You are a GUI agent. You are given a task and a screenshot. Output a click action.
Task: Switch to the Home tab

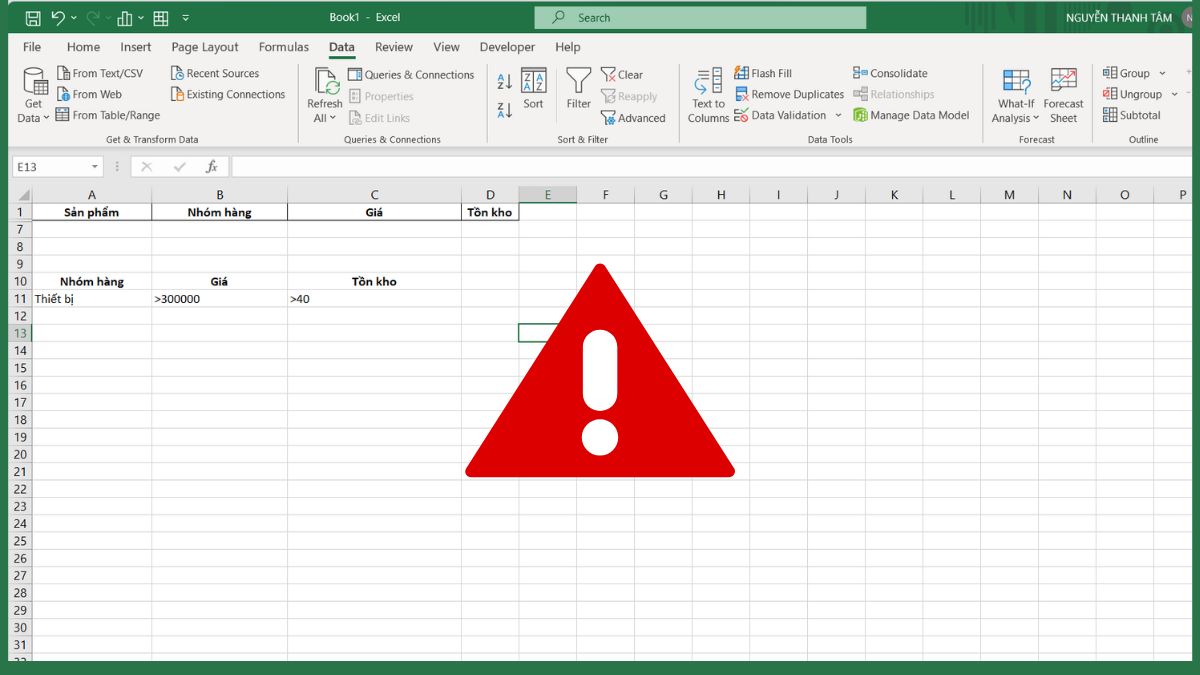click(83, 47)
